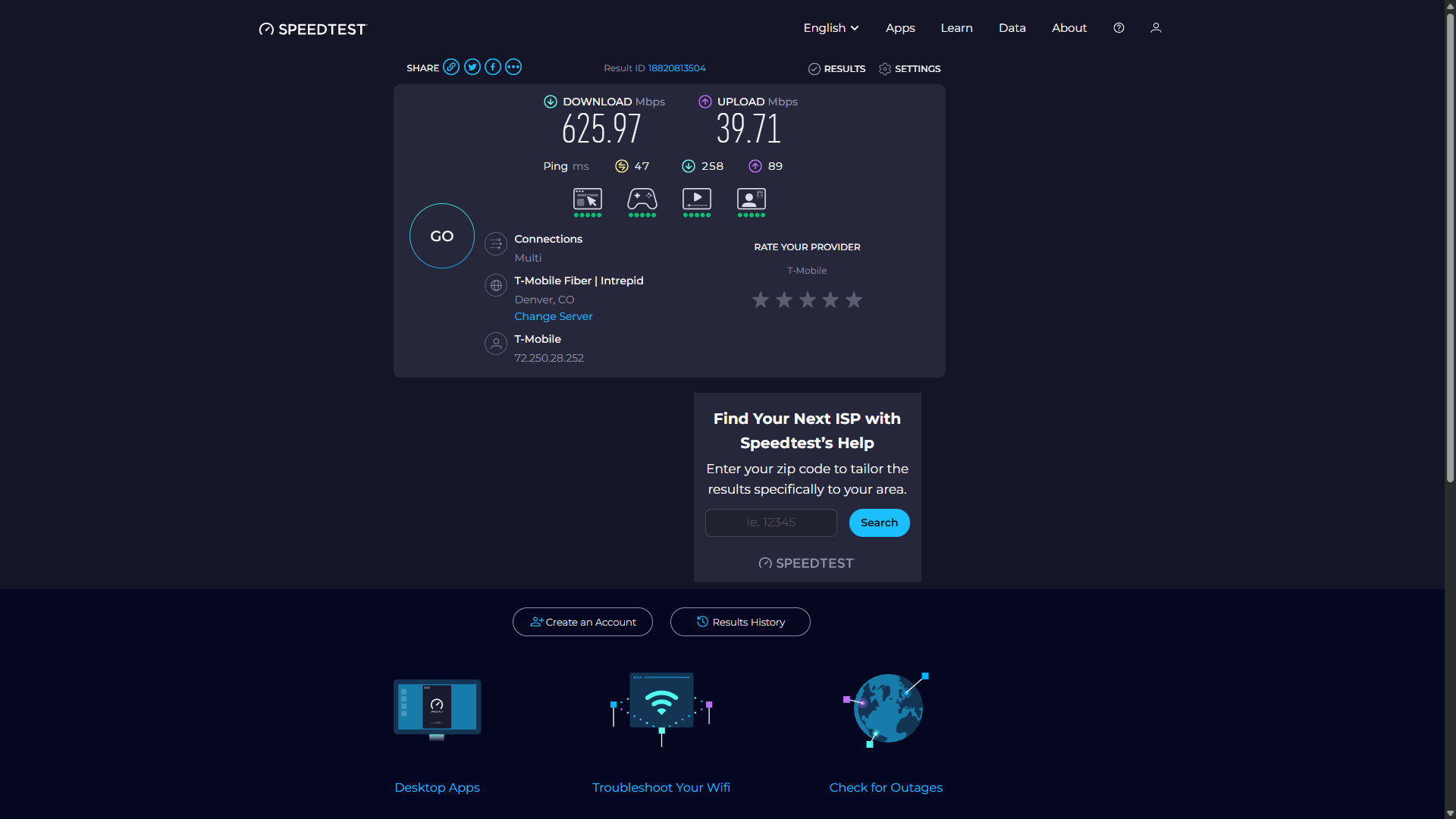Viewport: 1456px width, 819px height.
Task: Click the zip code input field
Action: pos(770,522)
